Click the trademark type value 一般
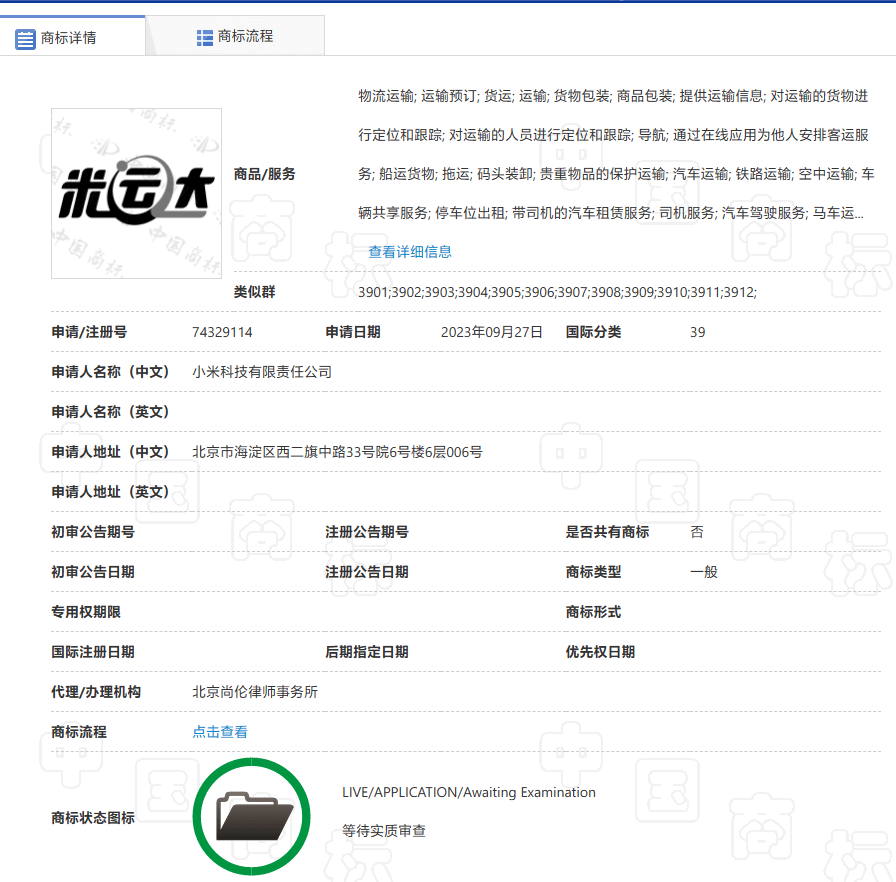The height and width of the screenshot is (882, 896). (x=704, y=572)
